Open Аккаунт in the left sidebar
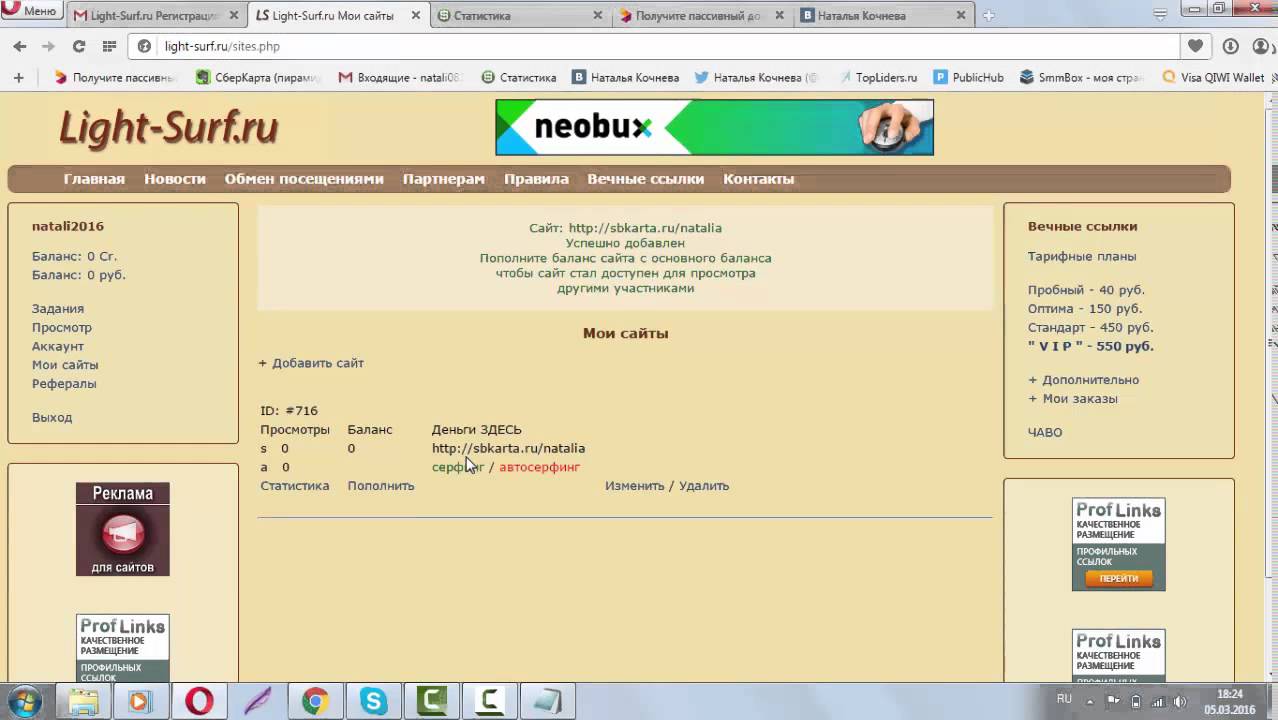 tap(58, 346)
